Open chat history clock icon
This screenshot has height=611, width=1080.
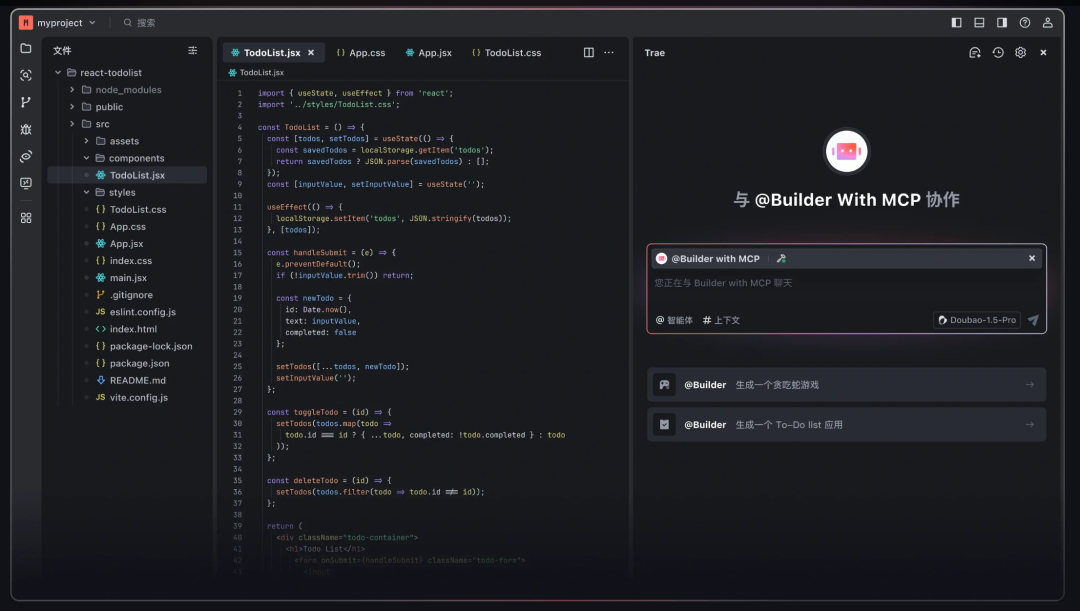(998, 52)
